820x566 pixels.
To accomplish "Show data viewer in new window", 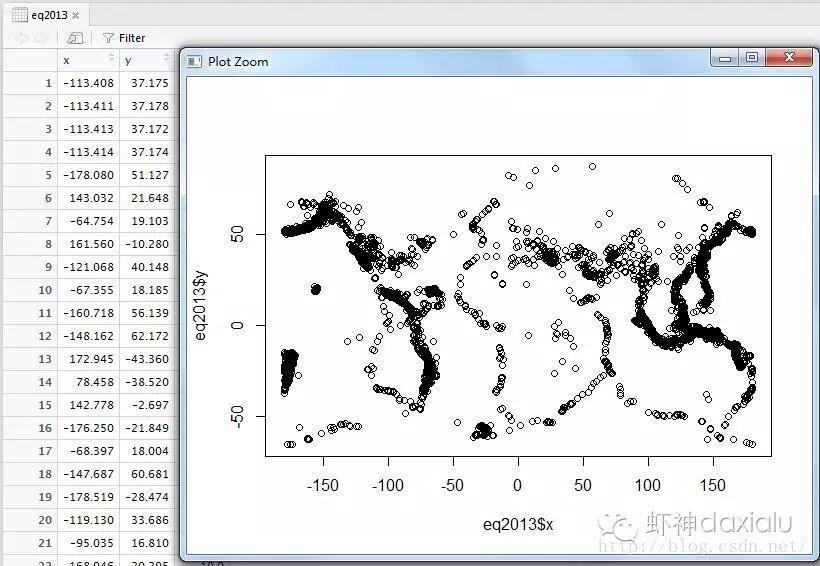I will click(75, 38).
